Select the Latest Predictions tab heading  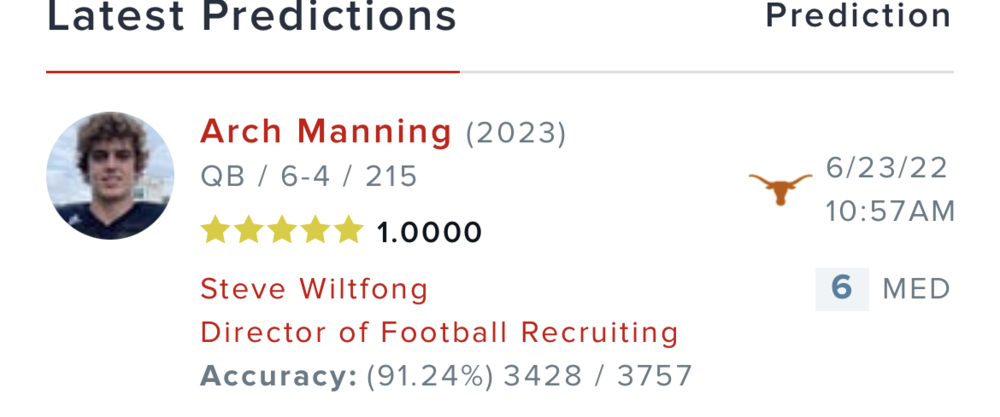tap(252, 17)
